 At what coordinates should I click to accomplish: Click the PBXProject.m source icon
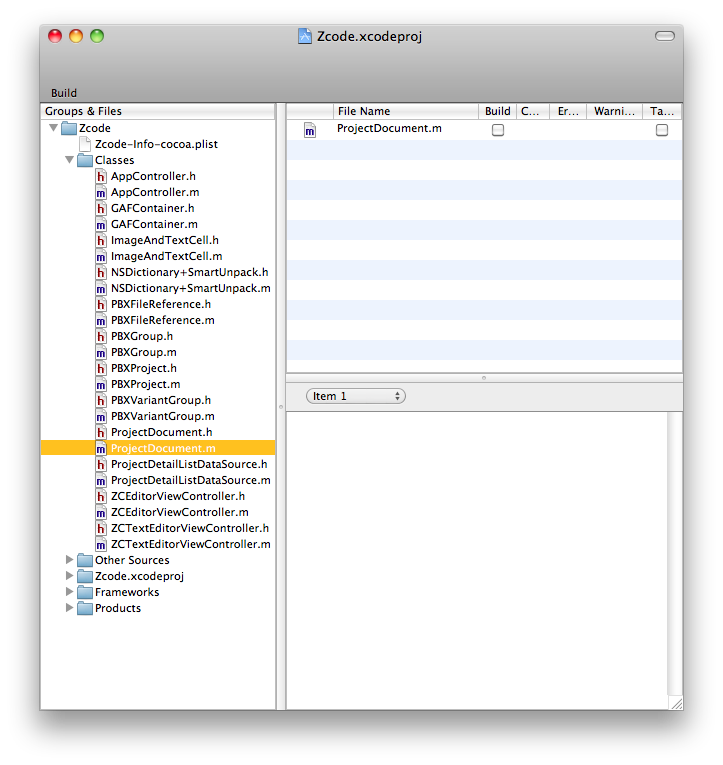point(100,384)
